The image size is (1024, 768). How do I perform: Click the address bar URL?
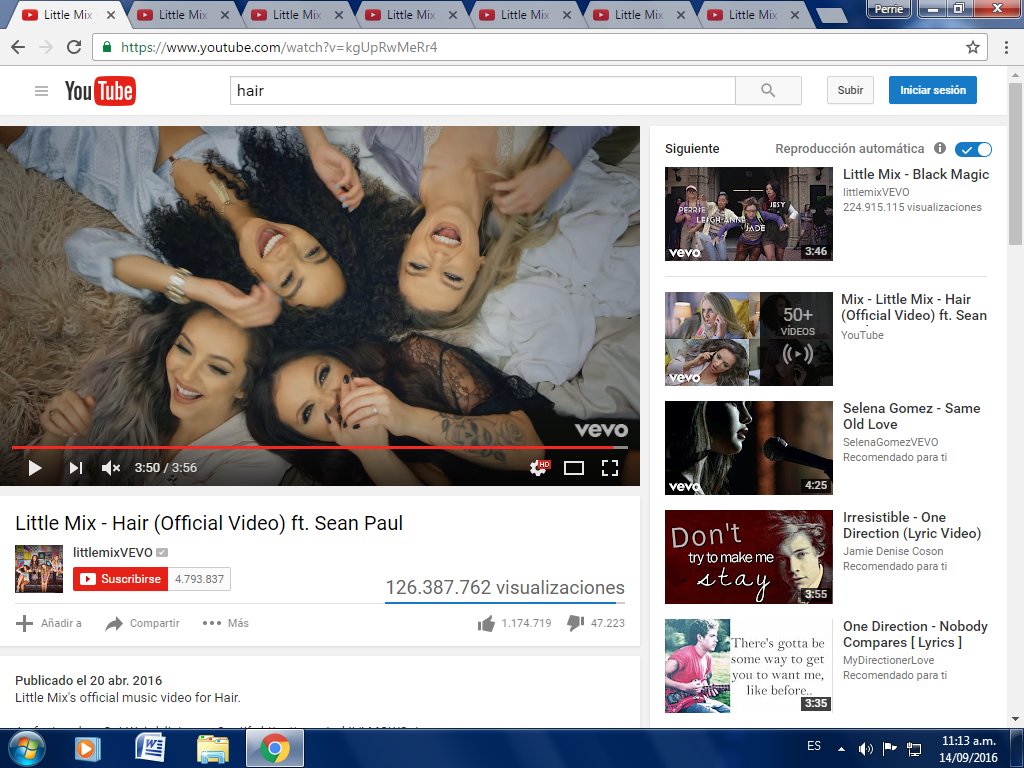pyautogui.click(x=279, y=47)
